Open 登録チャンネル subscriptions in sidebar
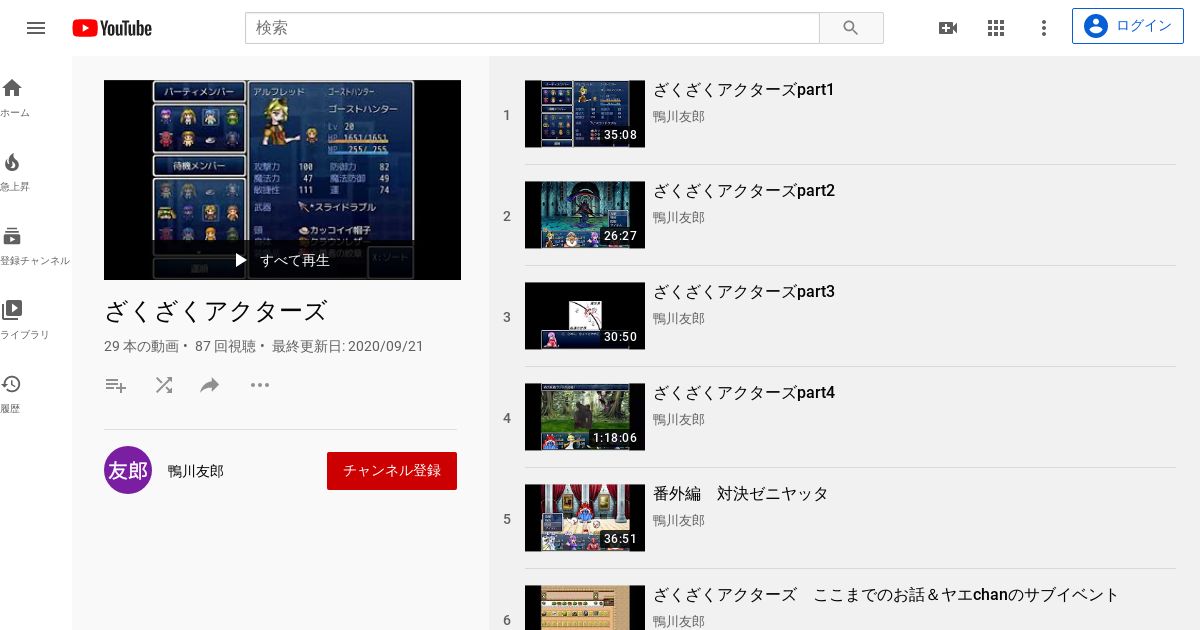1200x630 pixels. 35,246
